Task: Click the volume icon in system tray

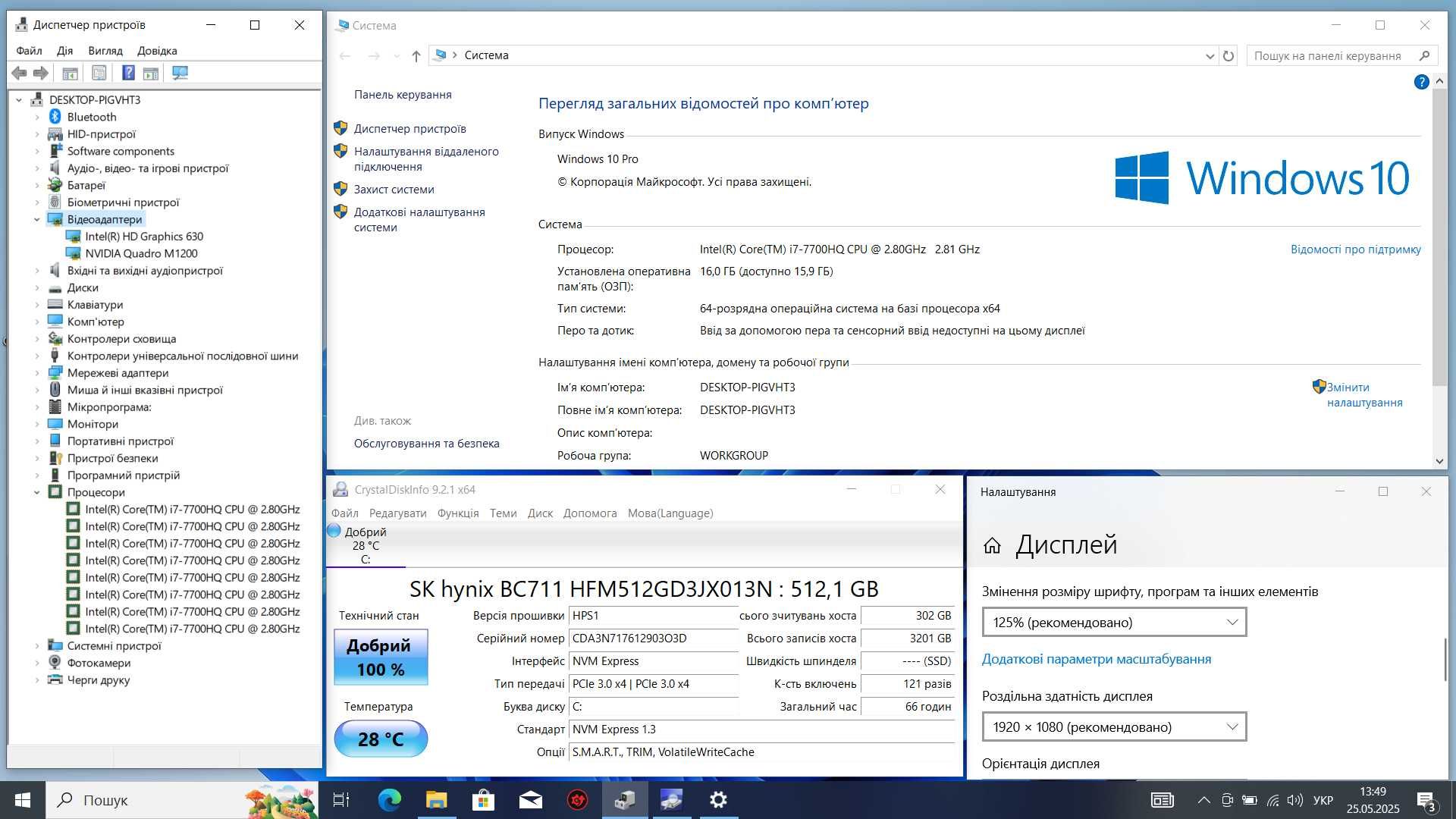Action: (x=1295, y=800)
